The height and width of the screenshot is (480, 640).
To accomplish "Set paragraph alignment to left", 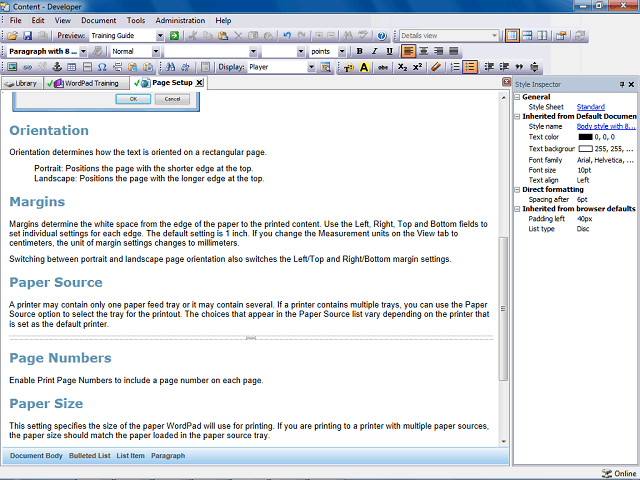I will point(409,51).
